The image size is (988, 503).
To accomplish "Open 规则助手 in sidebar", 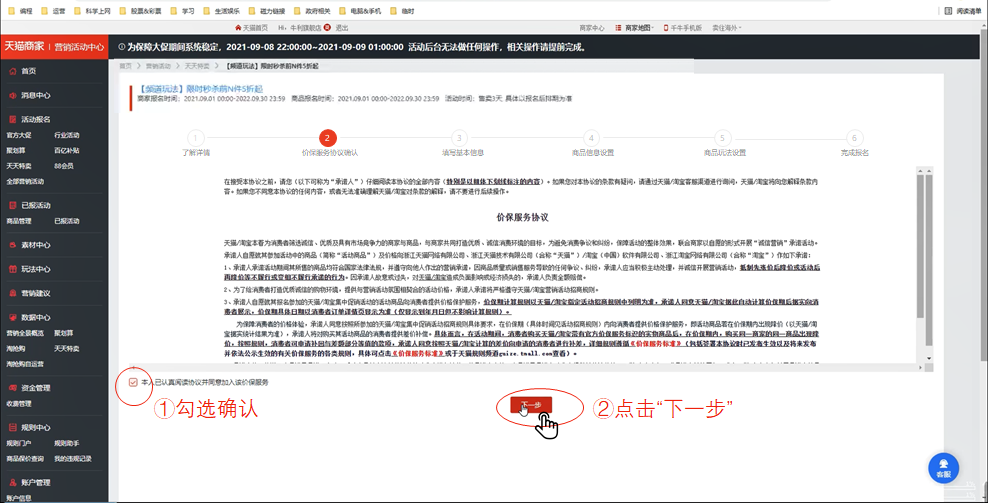I will [x=67, y=443].
